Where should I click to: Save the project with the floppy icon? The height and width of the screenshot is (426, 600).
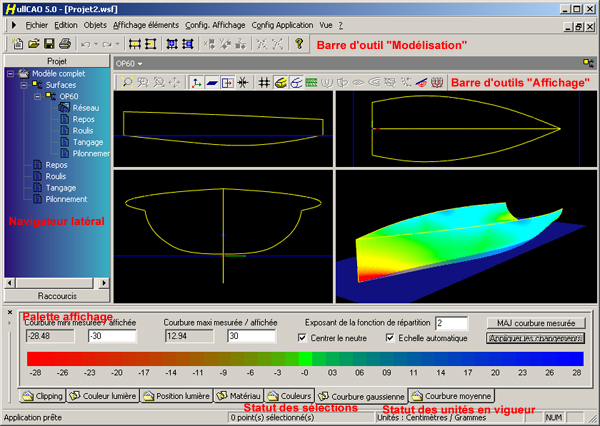click(49, 44)
